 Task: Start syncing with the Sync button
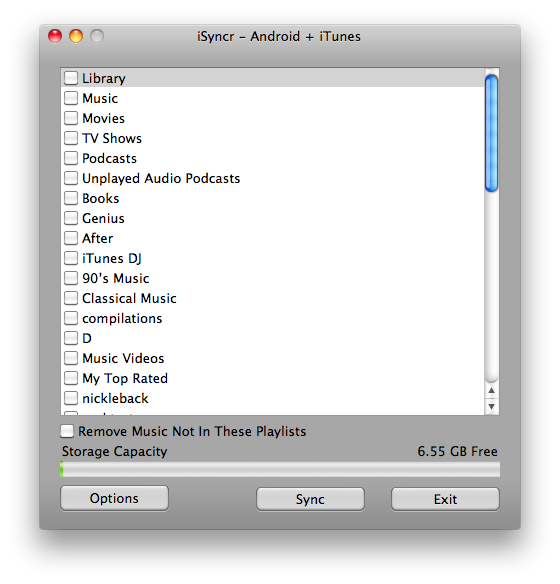[x=310, y=499]
